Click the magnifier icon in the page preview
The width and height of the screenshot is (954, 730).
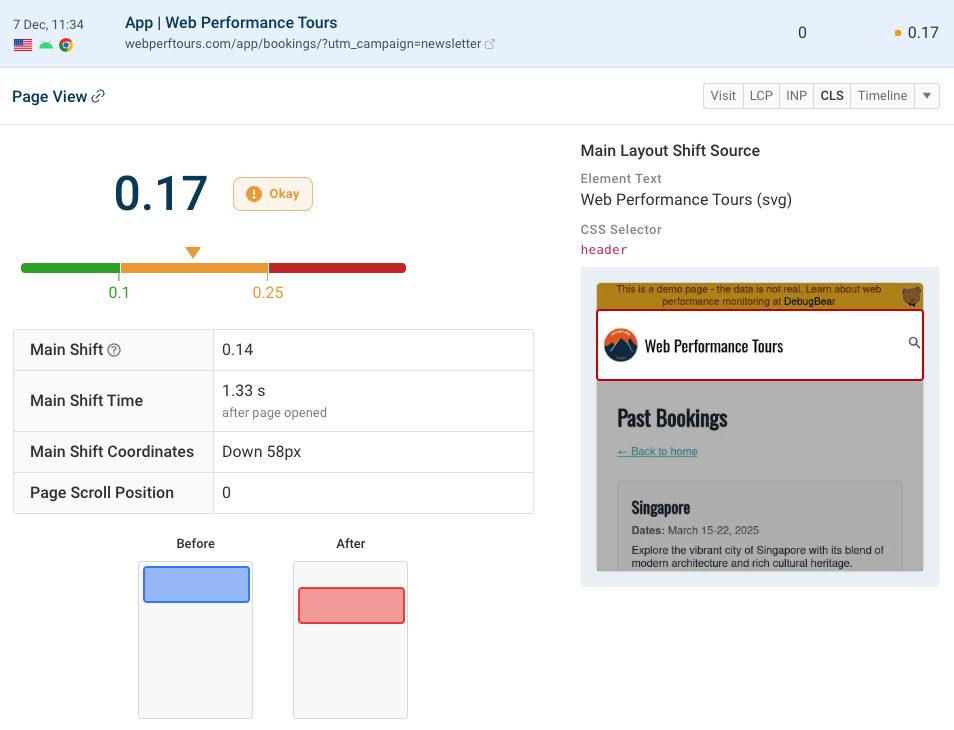(x=913, y=342)
